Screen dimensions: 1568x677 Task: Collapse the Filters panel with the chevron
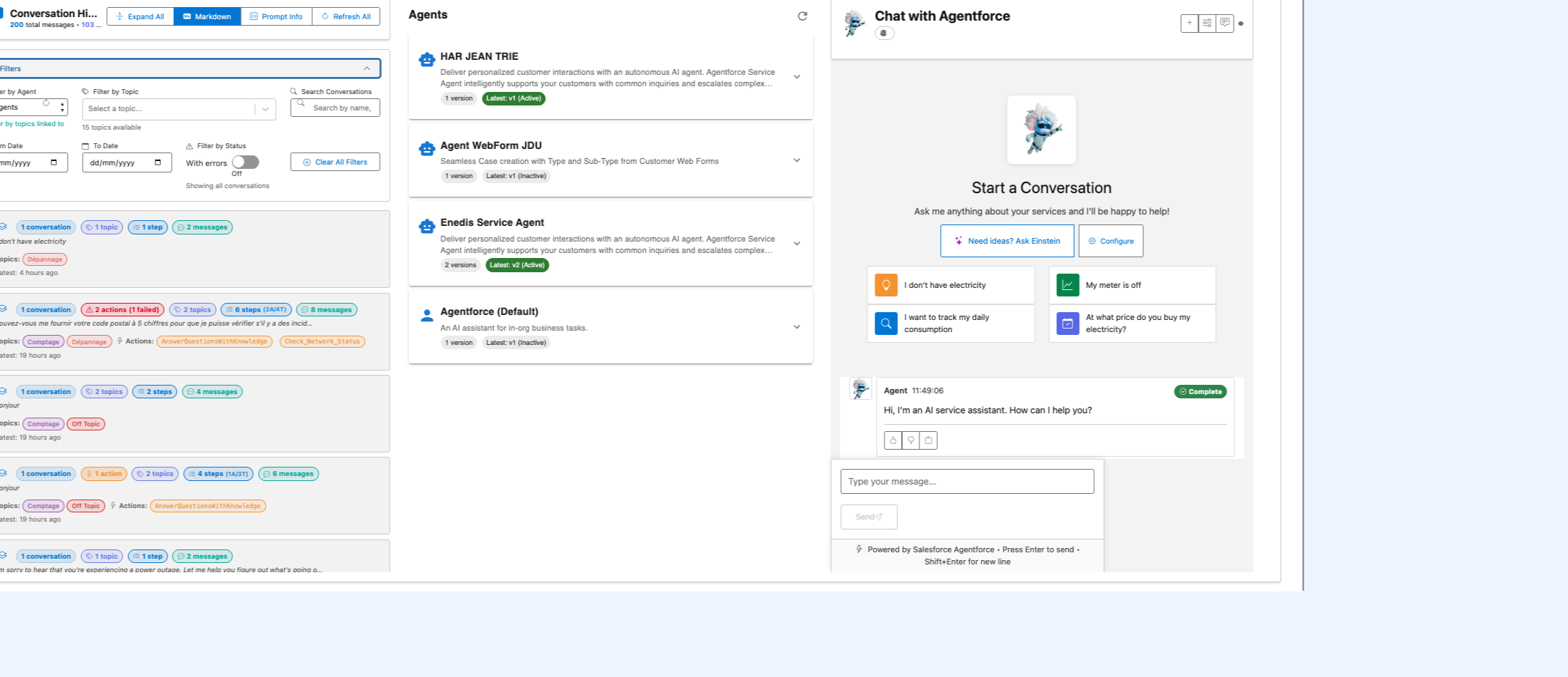pyautogui.click(x=368, y=68)
